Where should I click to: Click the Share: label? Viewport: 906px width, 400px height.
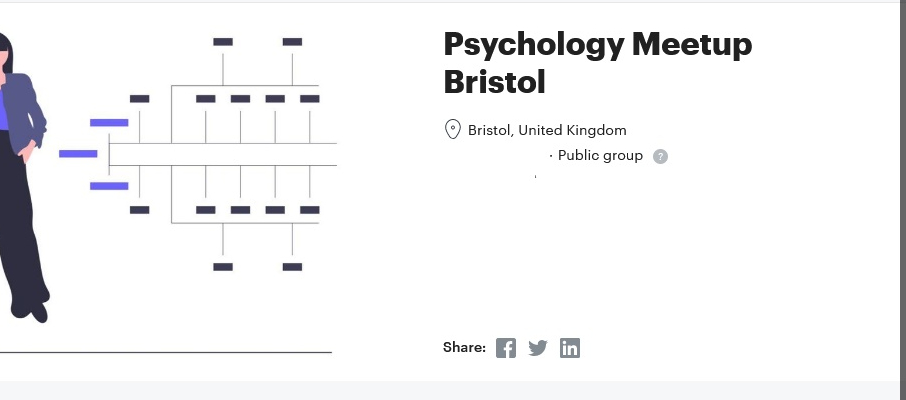464,348
